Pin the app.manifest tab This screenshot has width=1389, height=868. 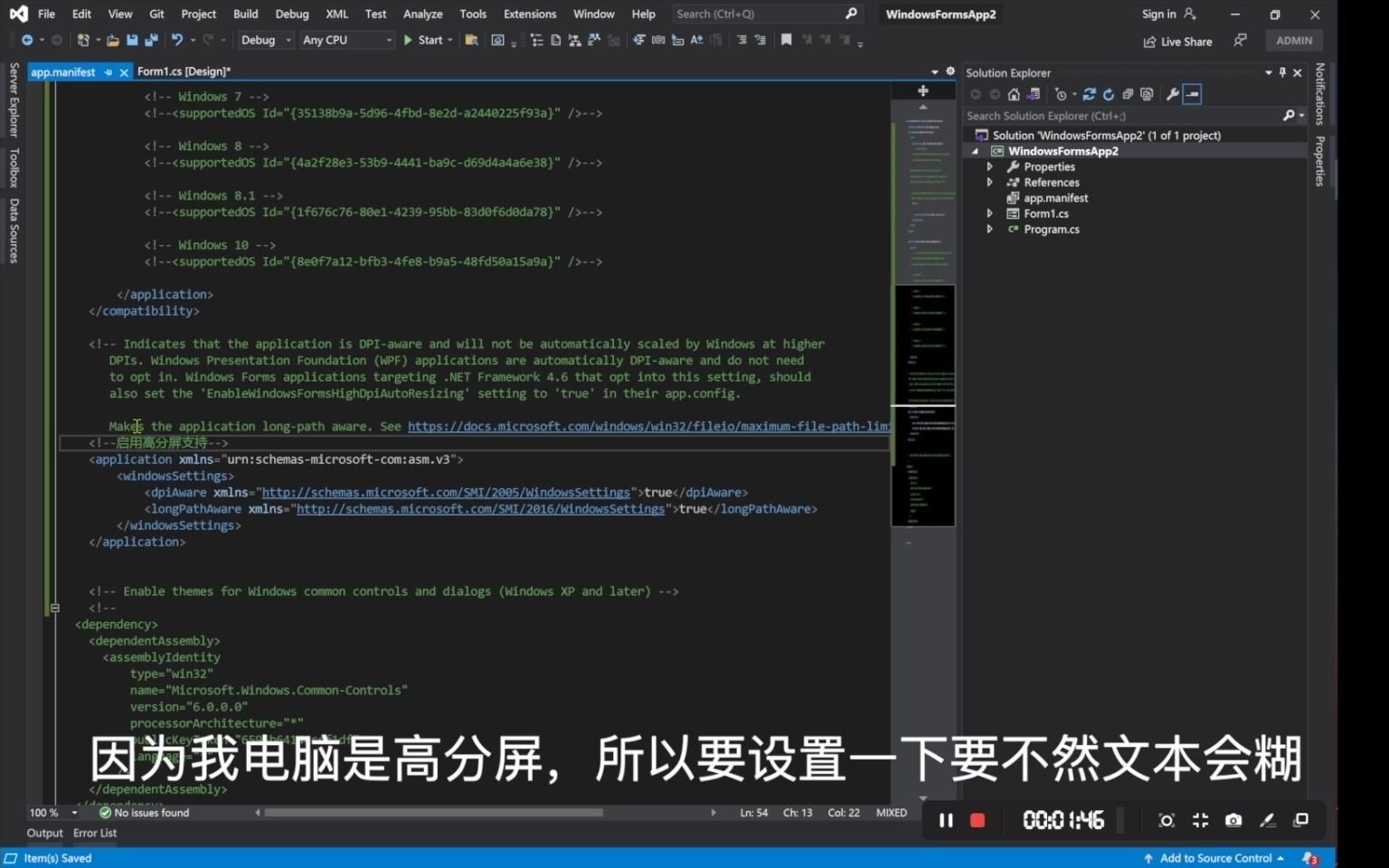click(109, 72)
